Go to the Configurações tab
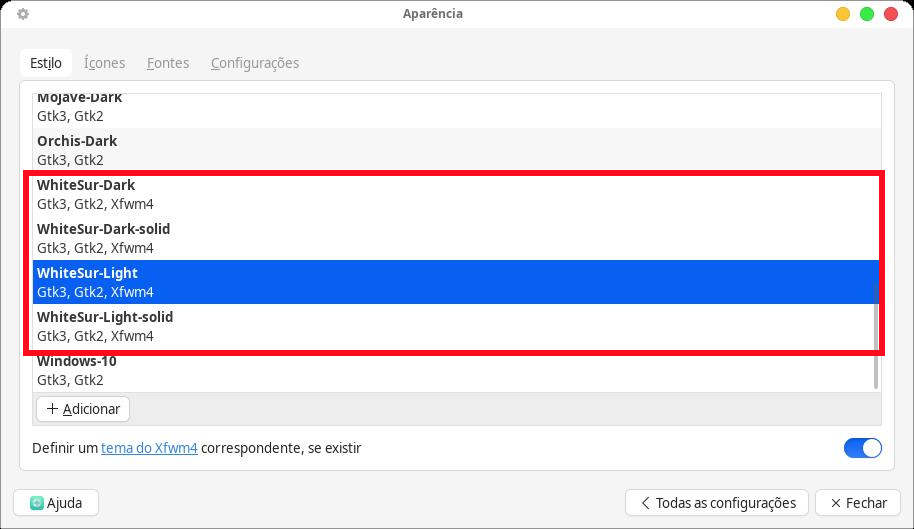914x529 pixels. (255, 63)
